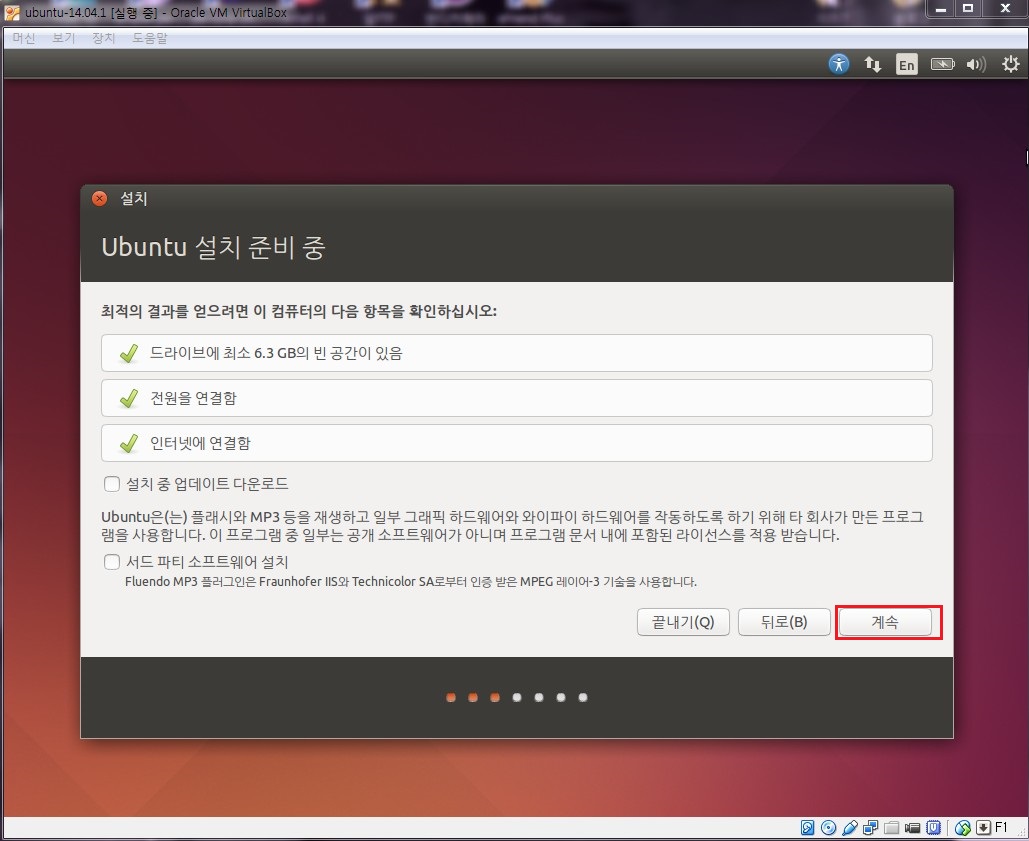This screenshot has height=841, width=1029.
Task: Click VirtualBox network adapters status icon
Action: point(870,828)
